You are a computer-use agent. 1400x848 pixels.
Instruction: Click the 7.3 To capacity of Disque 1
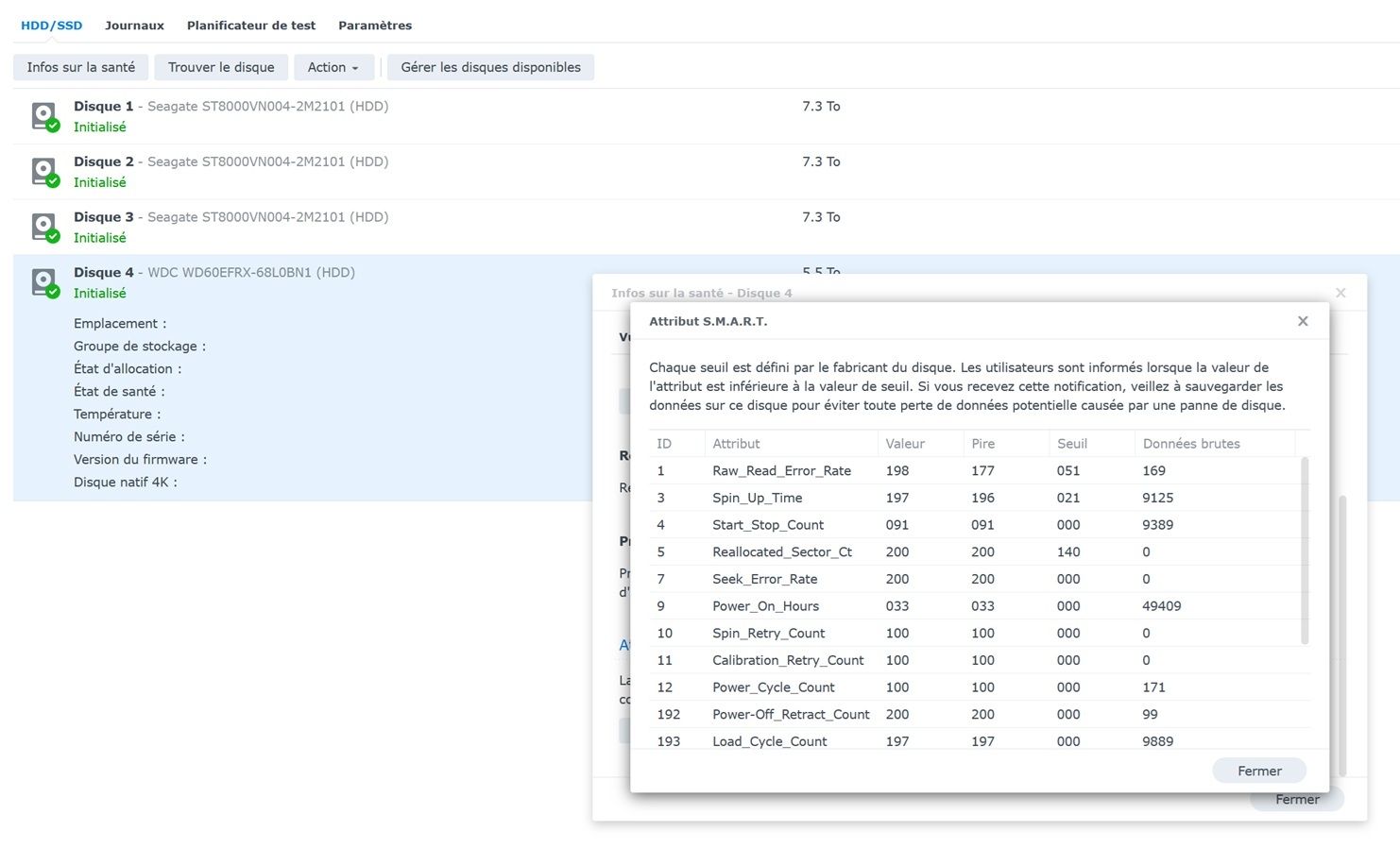[x=821, y=107]
